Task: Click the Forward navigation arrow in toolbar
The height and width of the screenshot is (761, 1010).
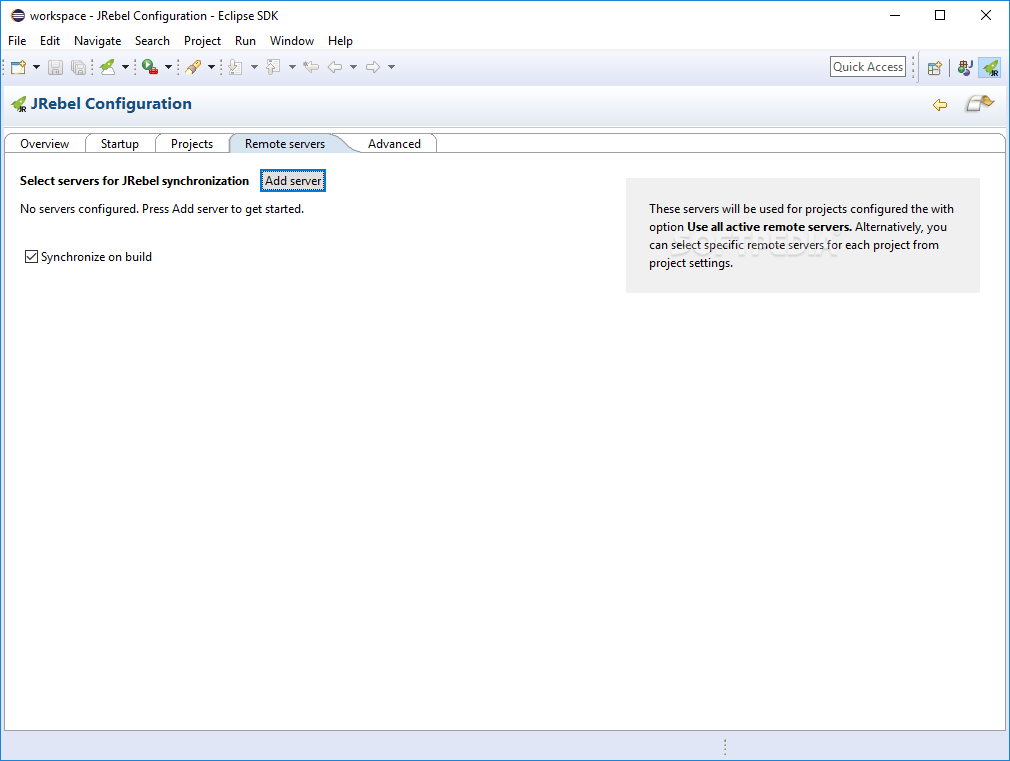Action: (x=373, y=67)
